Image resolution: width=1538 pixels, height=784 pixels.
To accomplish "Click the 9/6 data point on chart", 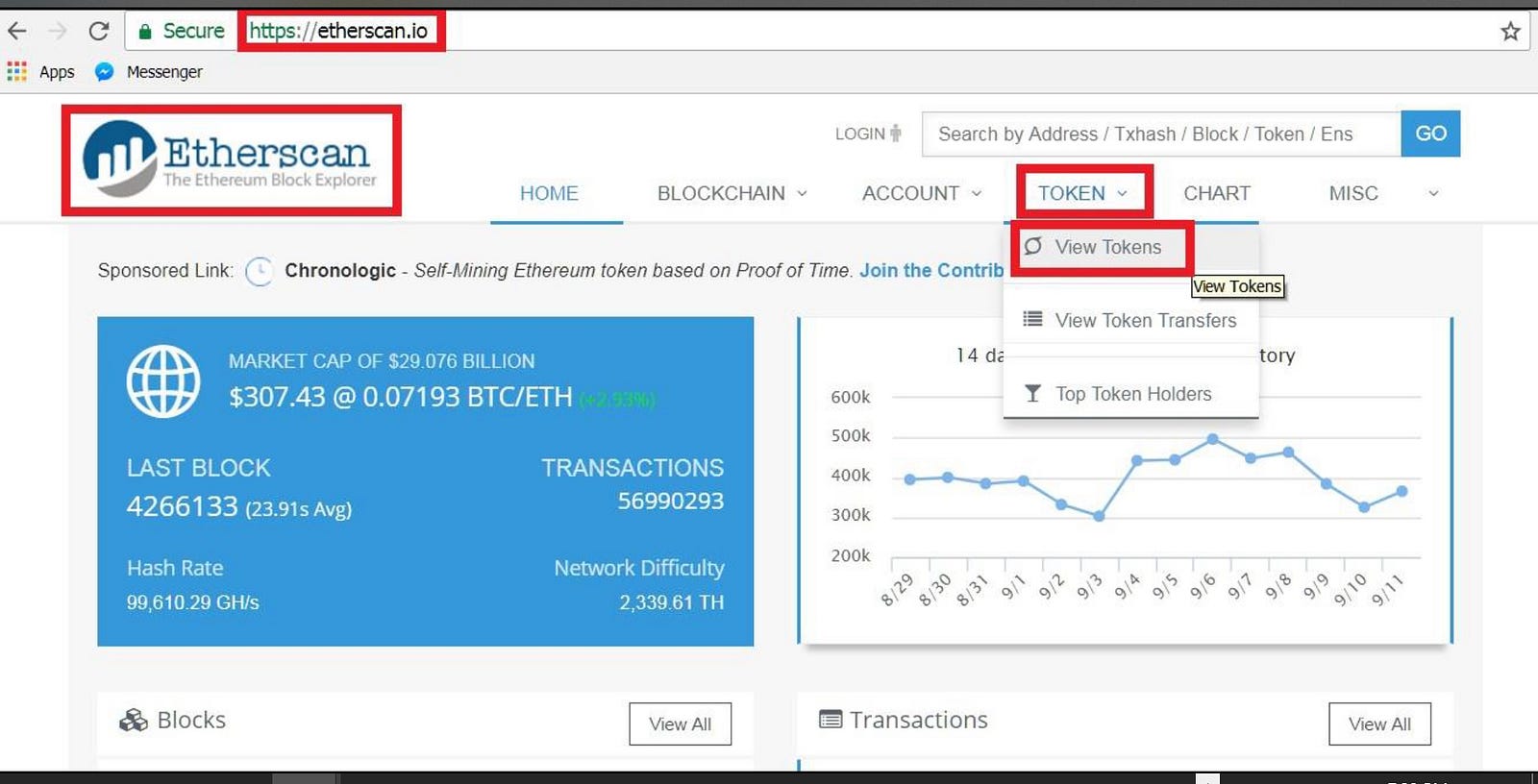I will tap(1212, 439).
